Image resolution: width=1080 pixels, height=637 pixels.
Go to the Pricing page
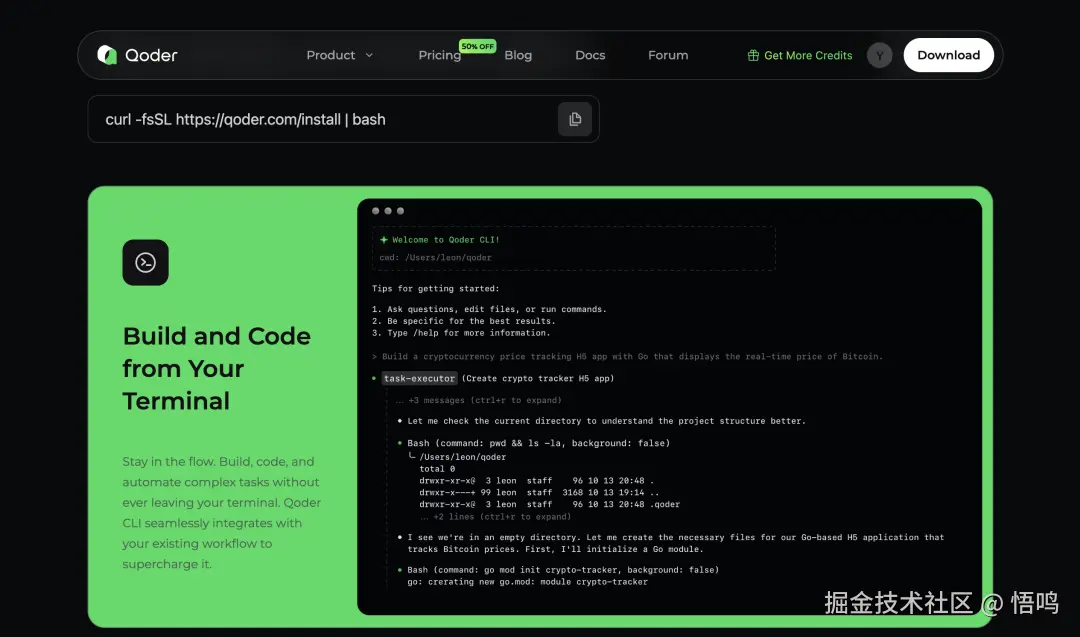pyautogui.click(x=439, y=55)
